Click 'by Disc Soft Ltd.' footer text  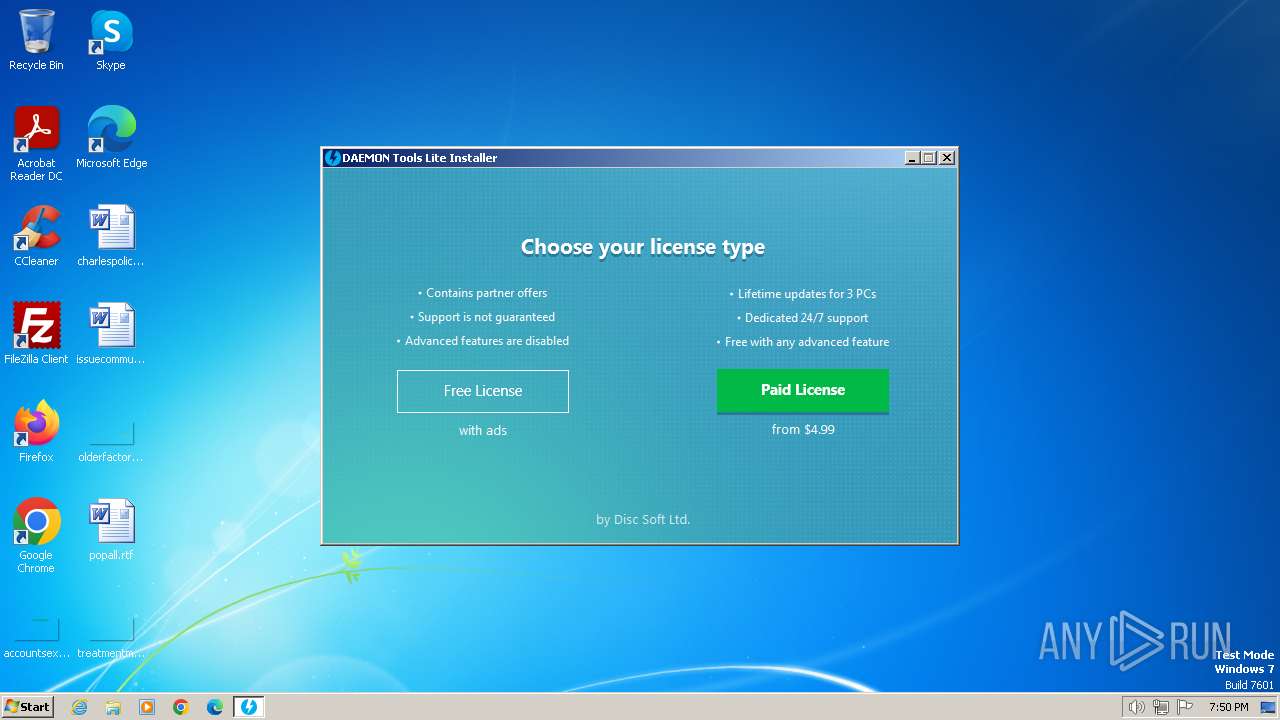tap(643, 520)
